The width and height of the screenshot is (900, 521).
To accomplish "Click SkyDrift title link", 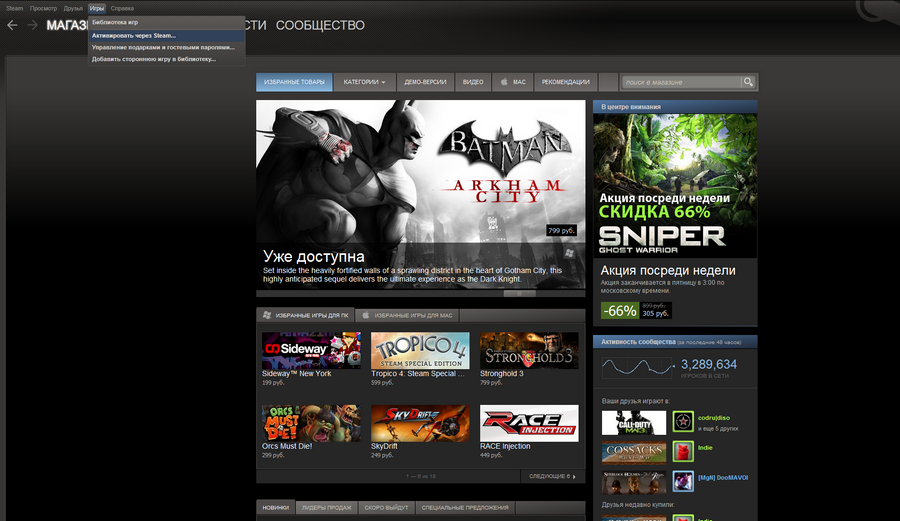I will tap(385, 446).
